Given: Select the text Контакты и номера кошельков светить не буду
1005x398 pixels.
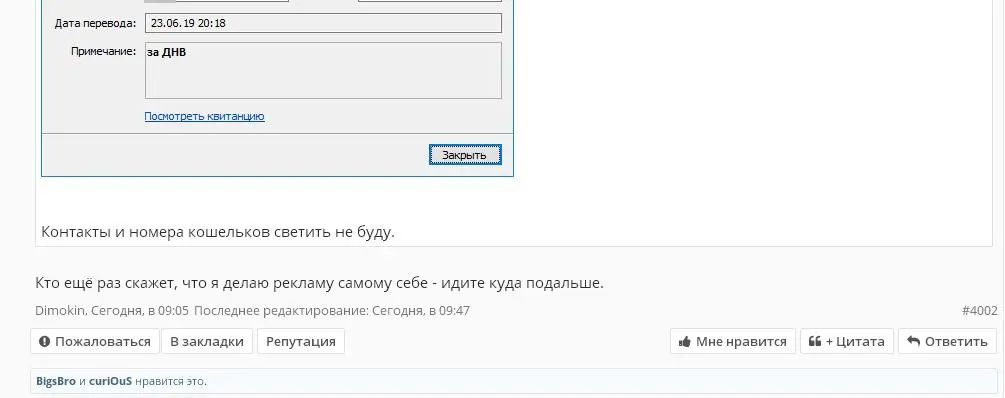Looking at the screenshot, I should pos(218,232).
